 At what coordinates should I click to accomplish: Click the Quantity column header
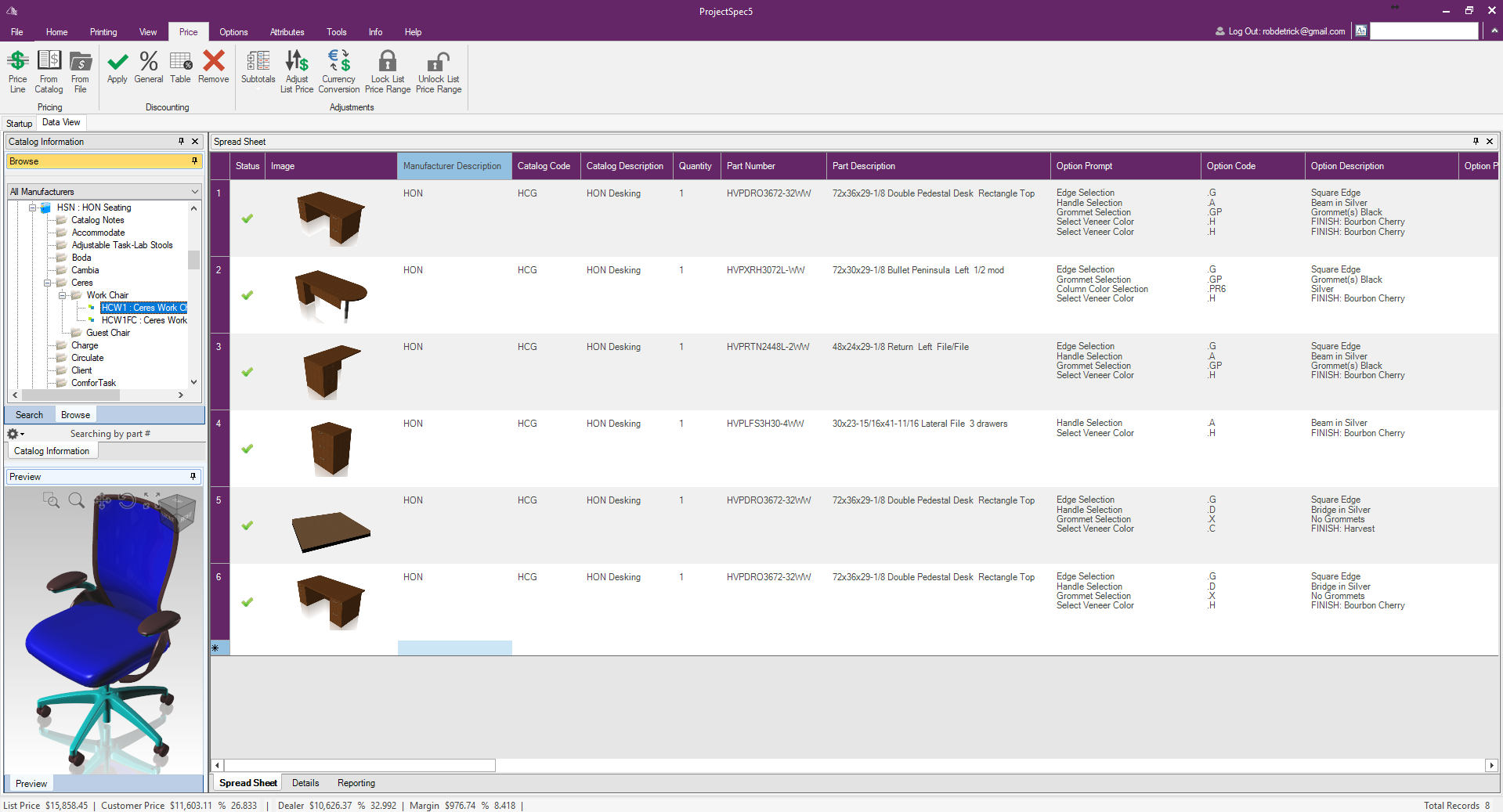point(696,166)
